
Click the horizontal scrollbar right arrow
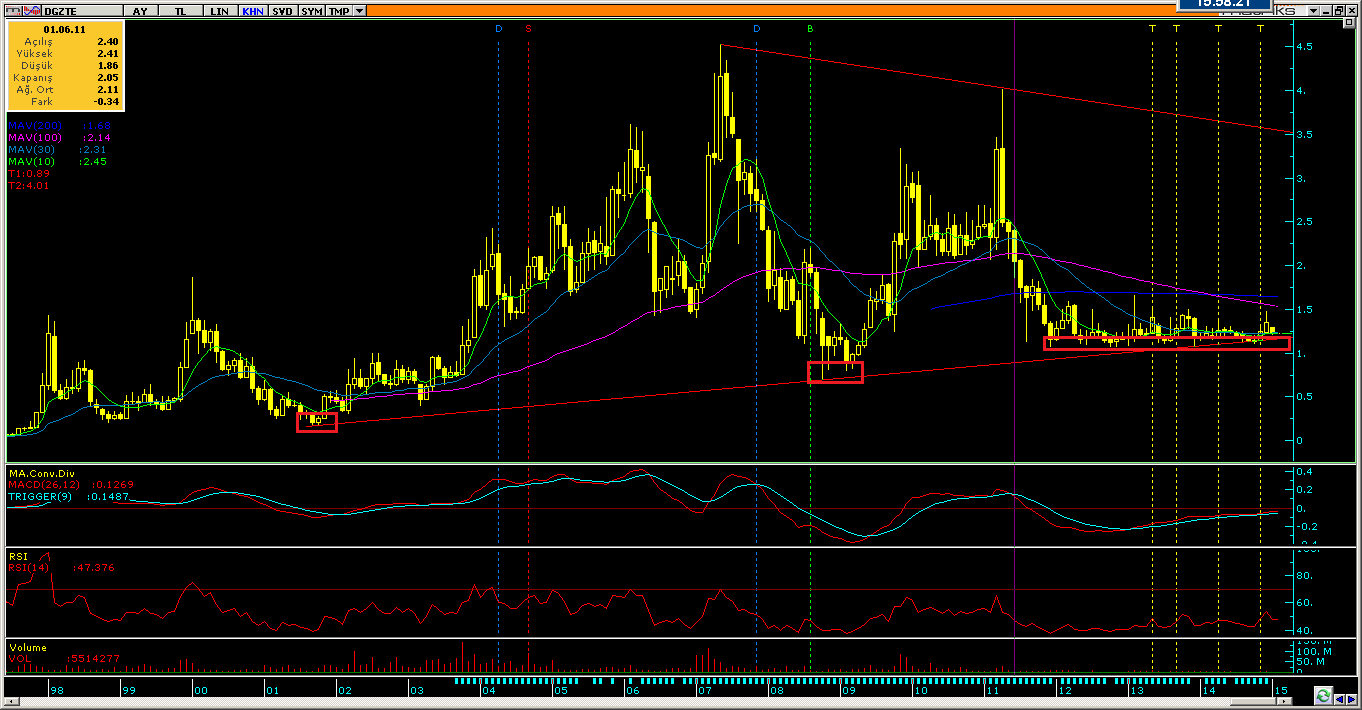(x=1284, y=701)
